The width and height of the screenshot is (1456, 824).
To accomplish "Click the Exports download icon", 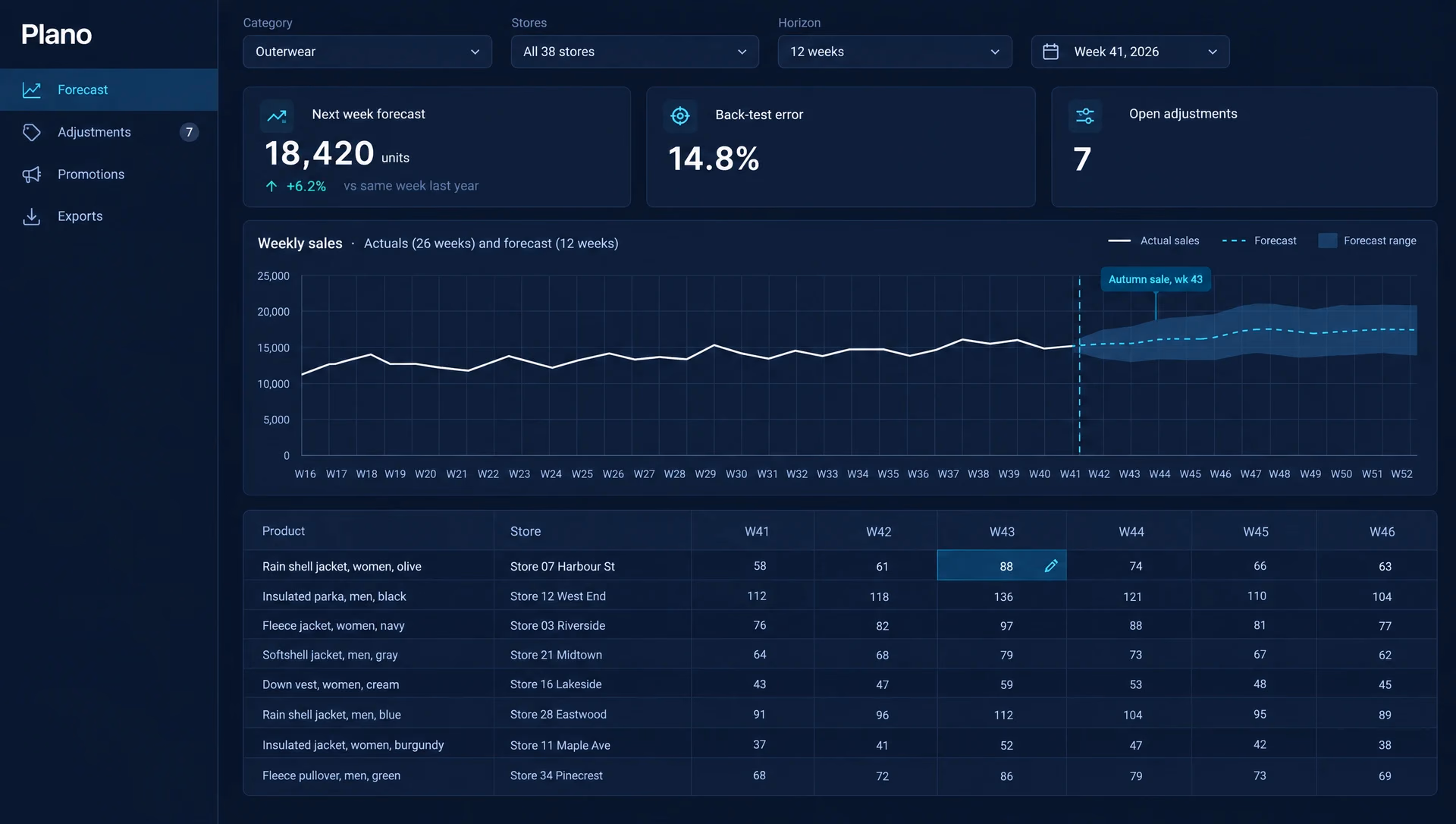I will 31,216.
